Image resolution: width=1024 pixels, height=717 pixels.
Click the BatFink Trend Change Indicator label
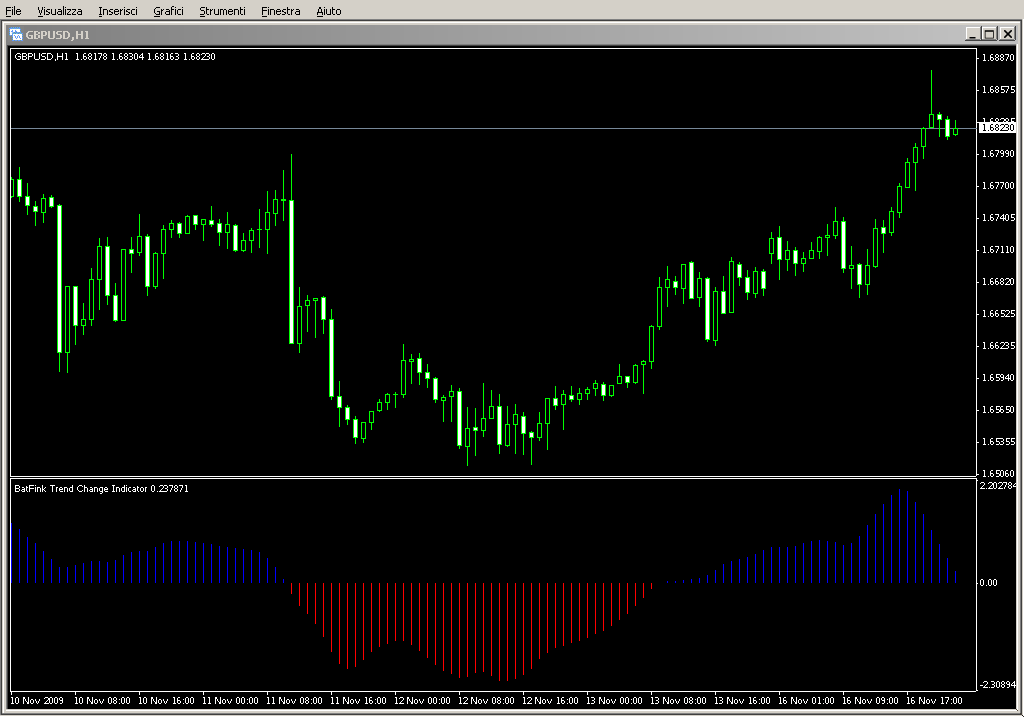(101, 488)
